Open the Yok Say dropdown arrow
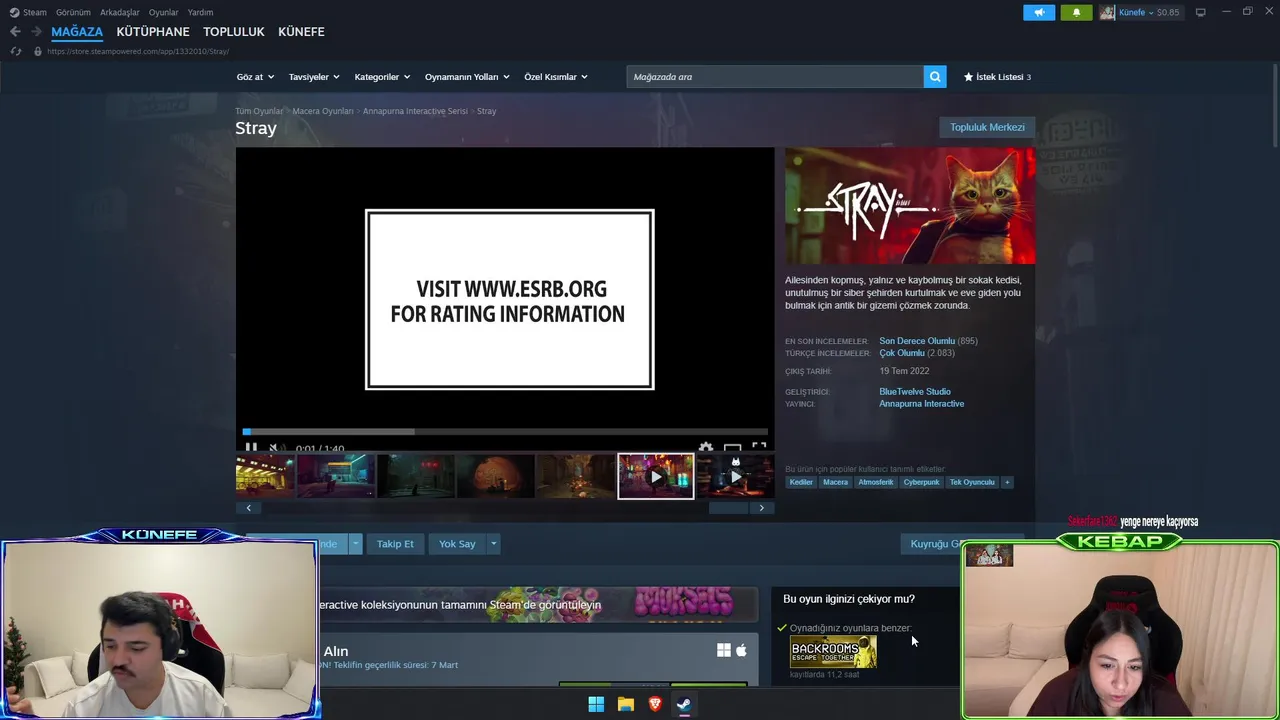This screenshot has width=1280, height=720. point(493,544)
